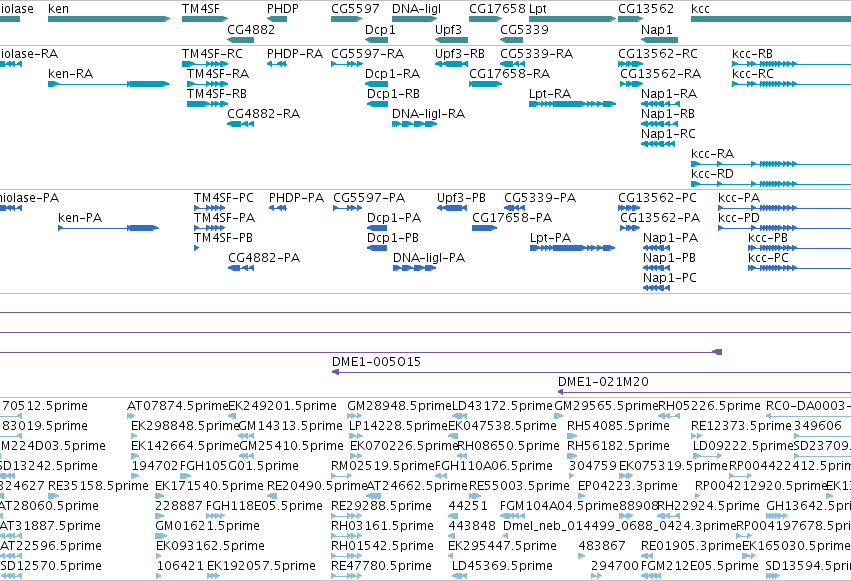Select the ken gene arrow in the top track
The height and width of the screenshot is (581, 851).
click(109, 19)
